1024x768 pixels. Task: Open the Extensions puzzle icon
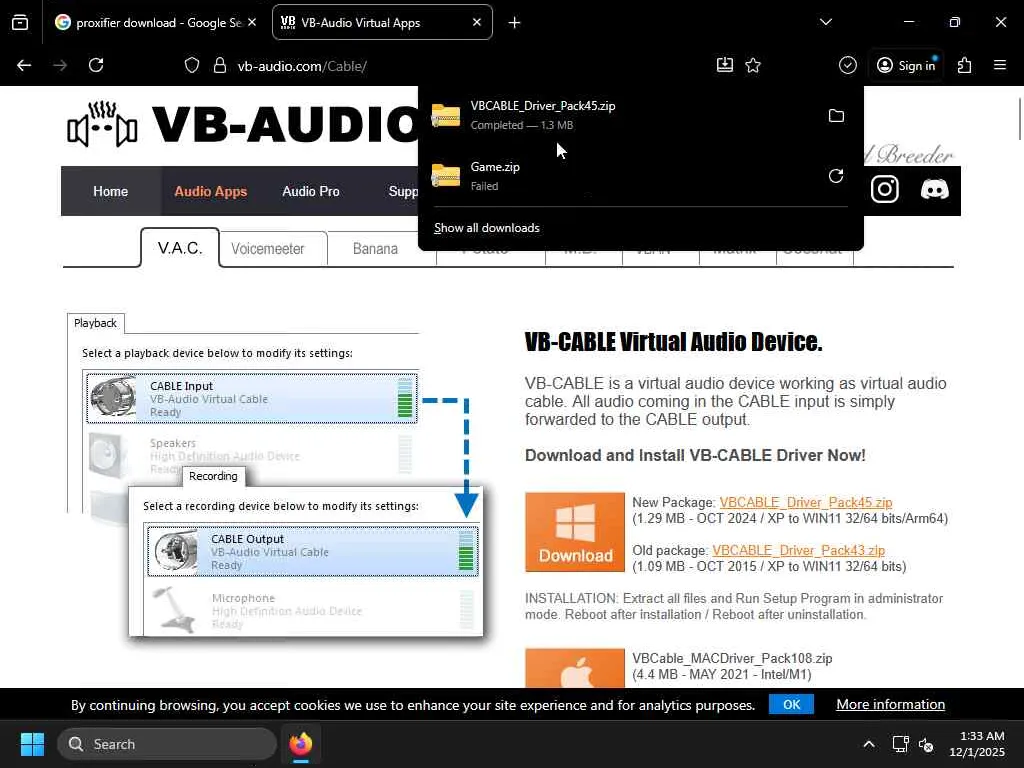point(965,65)
